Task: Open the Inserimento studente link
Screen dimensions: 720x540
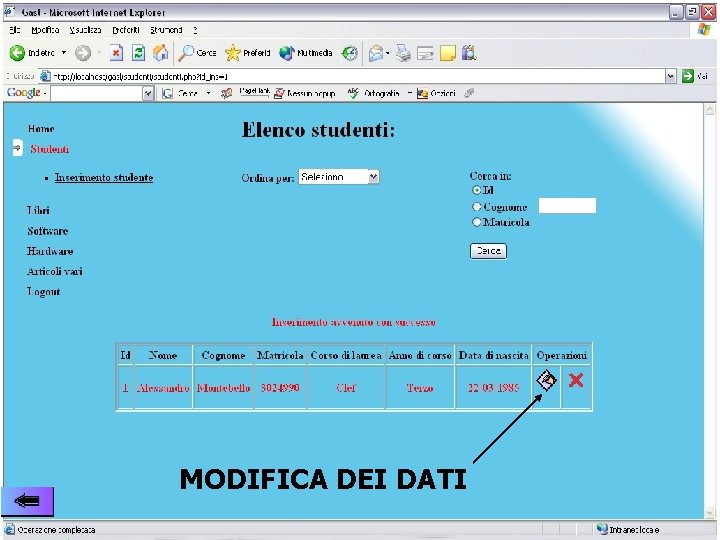Action: tap(104, 178)
